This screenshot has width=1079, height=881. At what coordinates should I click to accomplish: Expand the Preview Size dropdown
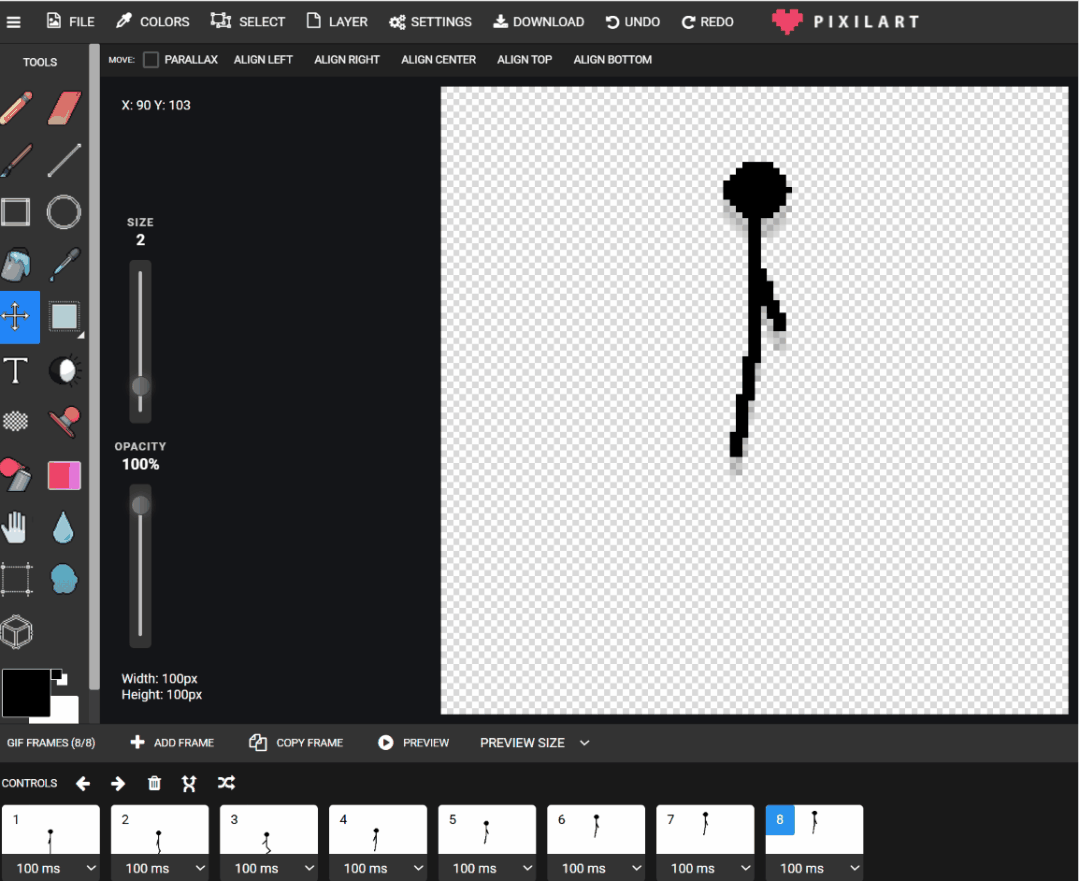(535, 743)
